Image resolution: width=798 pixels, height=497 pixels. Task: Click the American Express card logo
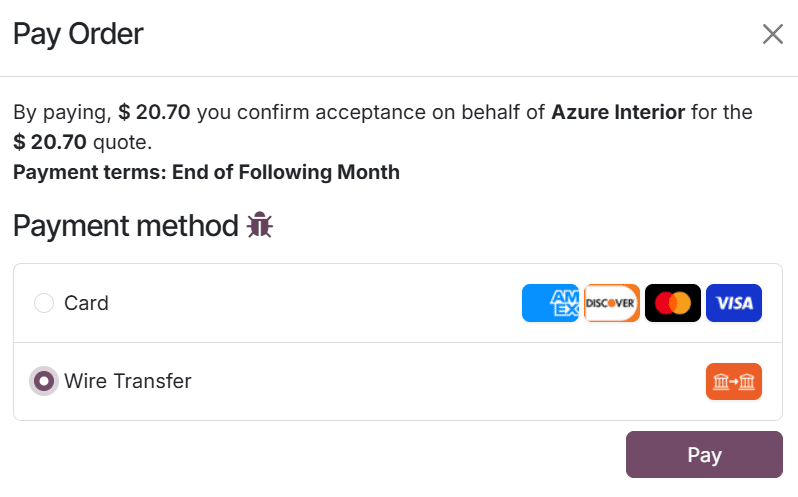coord(550,303)
